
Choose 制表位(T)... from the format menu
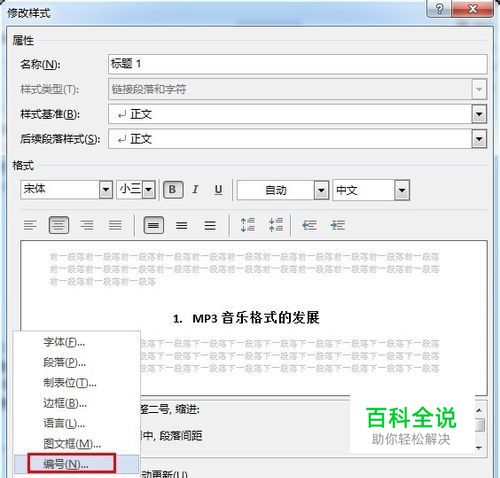(76, 383)
